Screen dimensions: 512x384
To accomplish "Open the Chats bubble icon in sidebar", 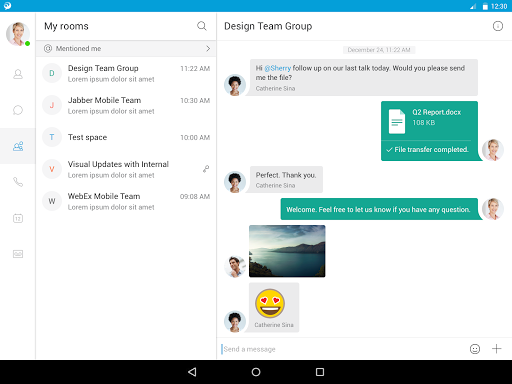I will [x=18, y=110].
